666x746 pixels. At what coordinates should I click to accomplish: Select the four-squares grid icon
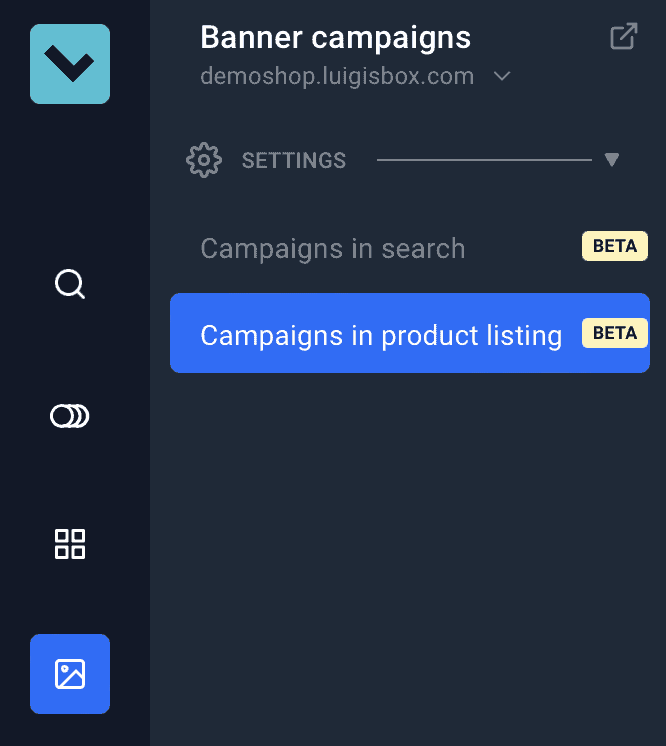[70, 544]
